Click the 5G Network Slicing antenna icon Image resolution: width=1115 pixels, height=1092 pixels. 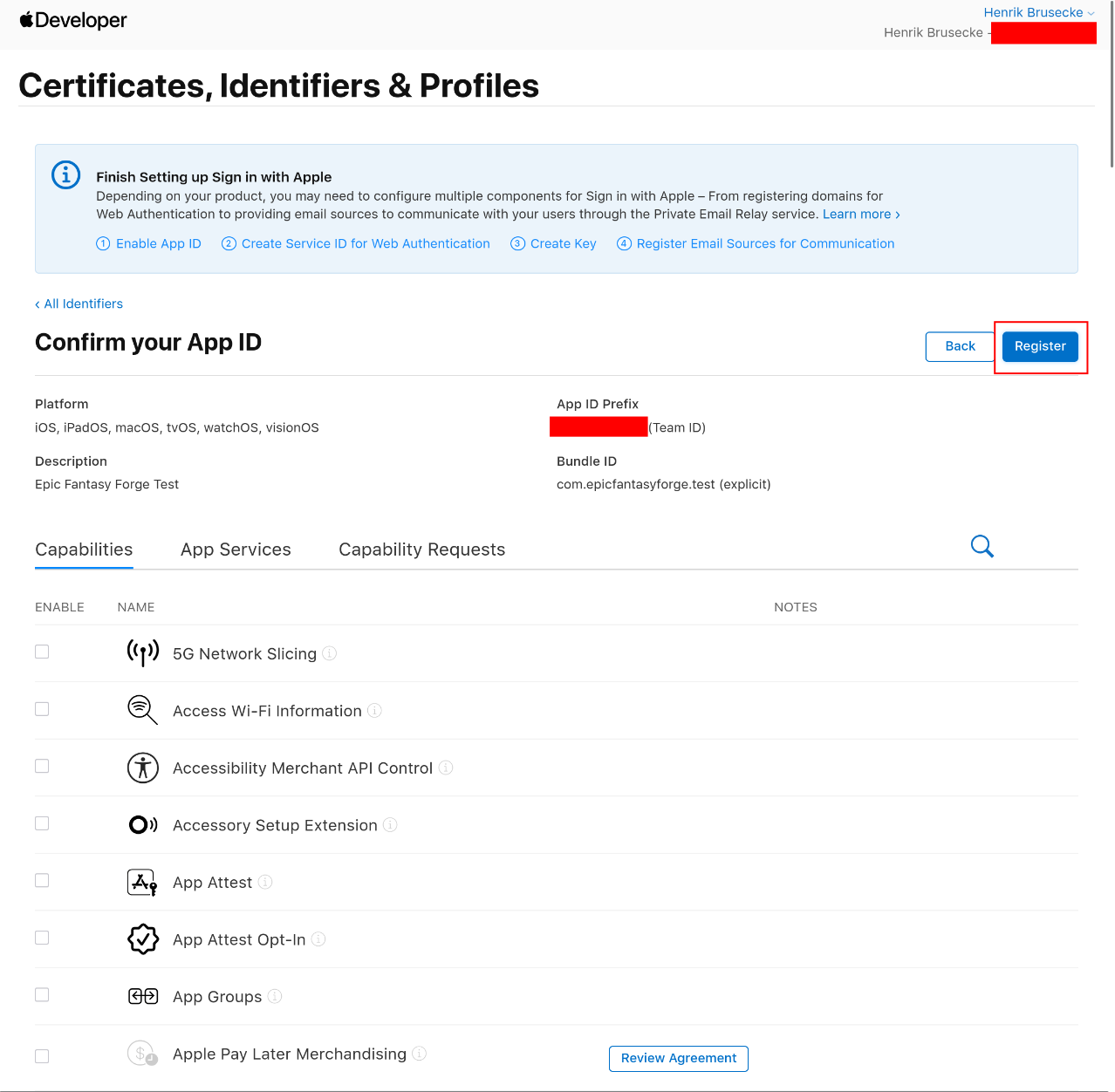click(142, 652)
